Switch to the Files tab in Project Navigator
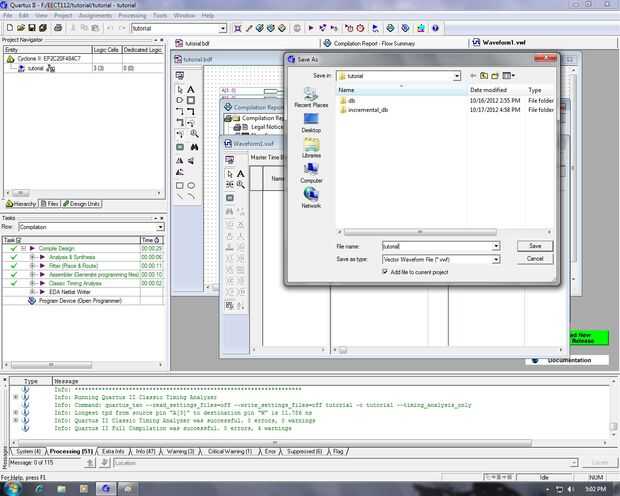This screenshot has width=620, height=496. [50, 204]
